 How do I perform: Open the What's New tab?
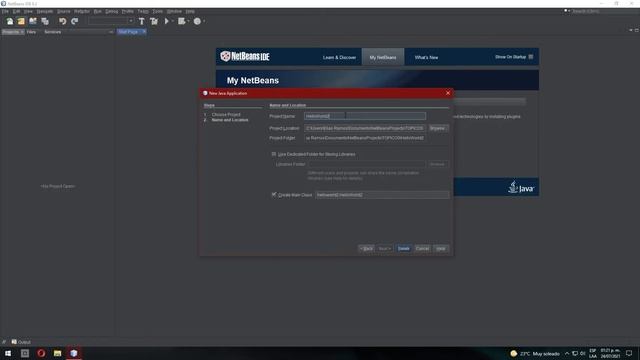[x=426, y=58]
